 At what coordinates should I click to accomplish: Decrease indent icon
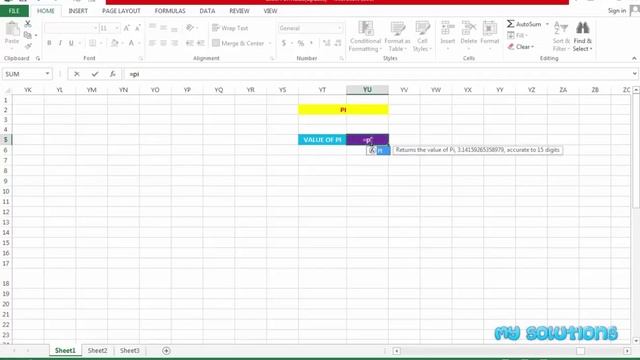click(x=190, y=43)
